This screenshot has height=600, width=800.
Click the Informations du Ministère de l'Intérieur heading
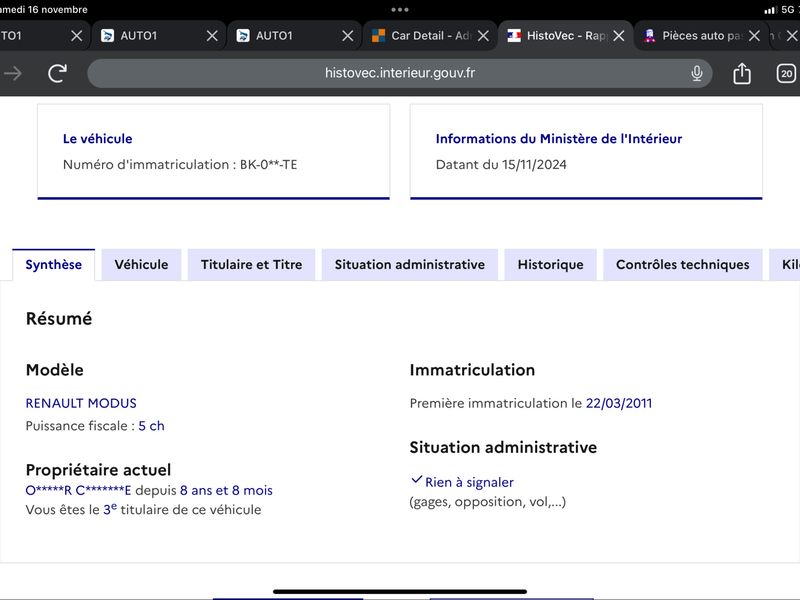coord(559,139)
